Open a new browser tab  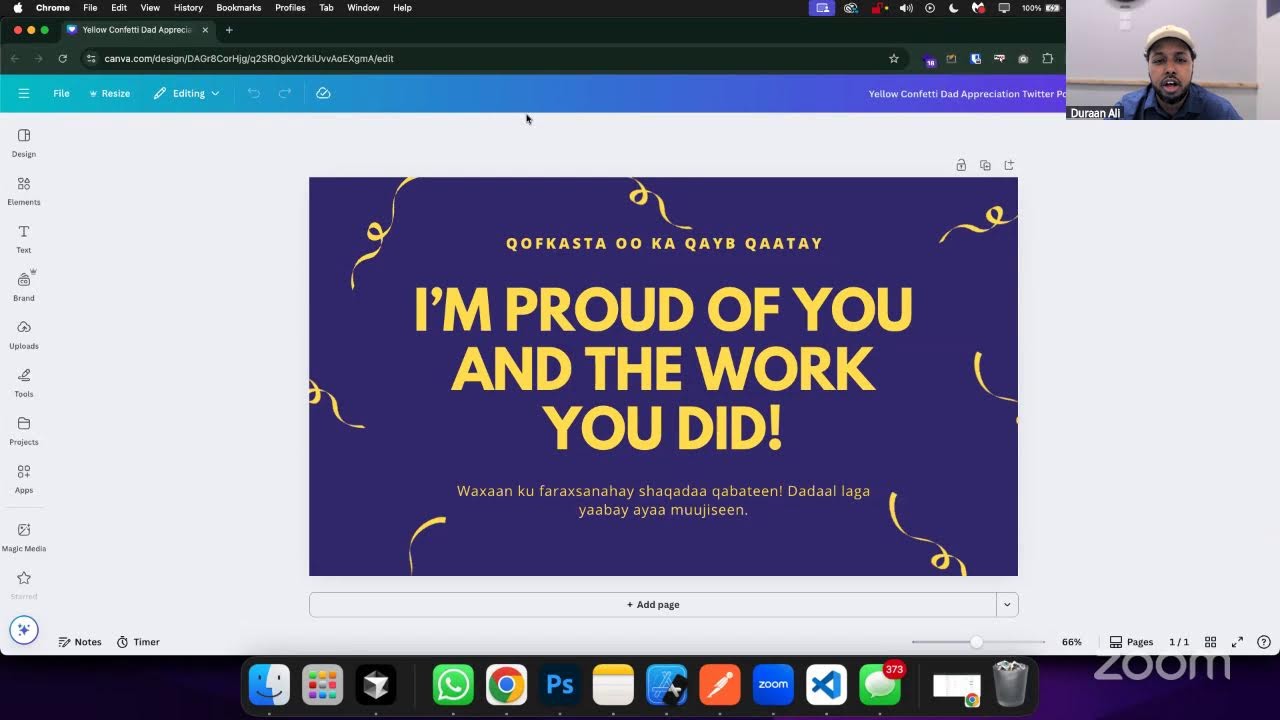pos(229,30)
